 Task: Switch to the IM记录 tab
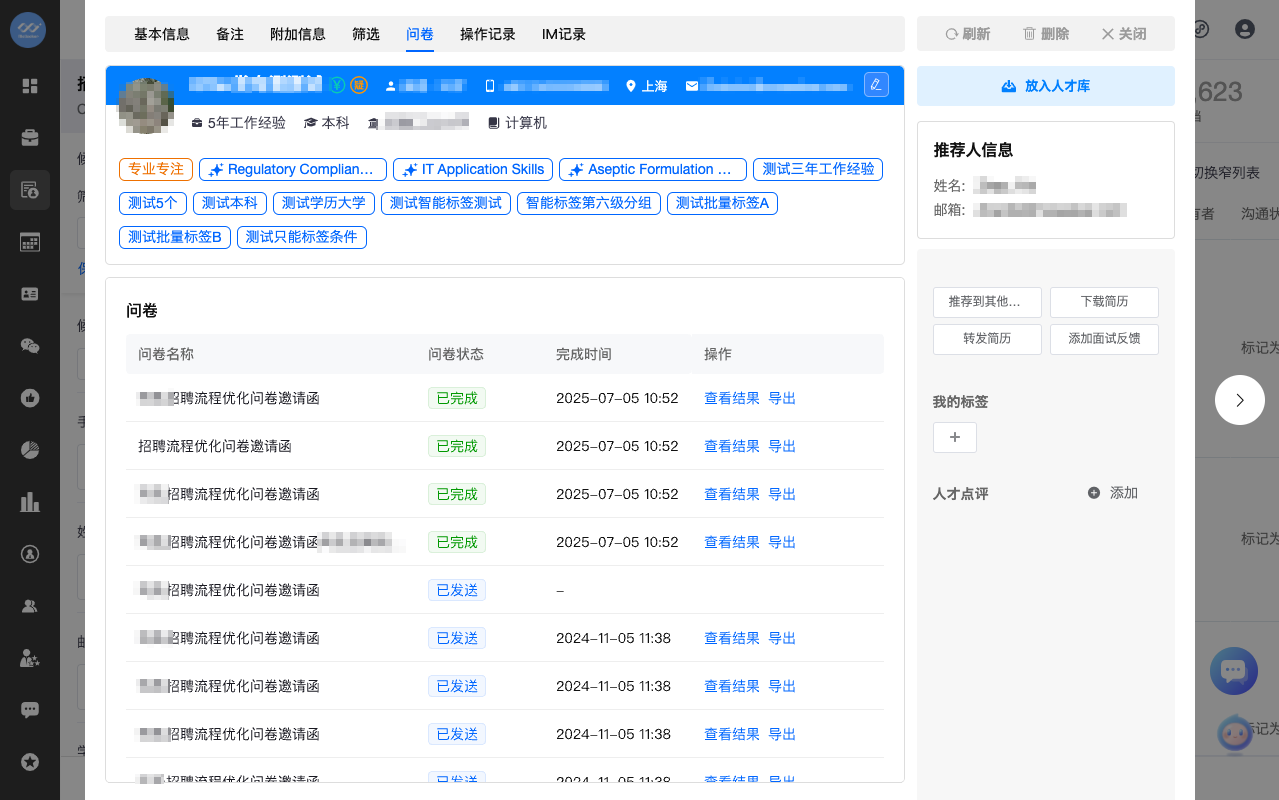click(564, 34)
